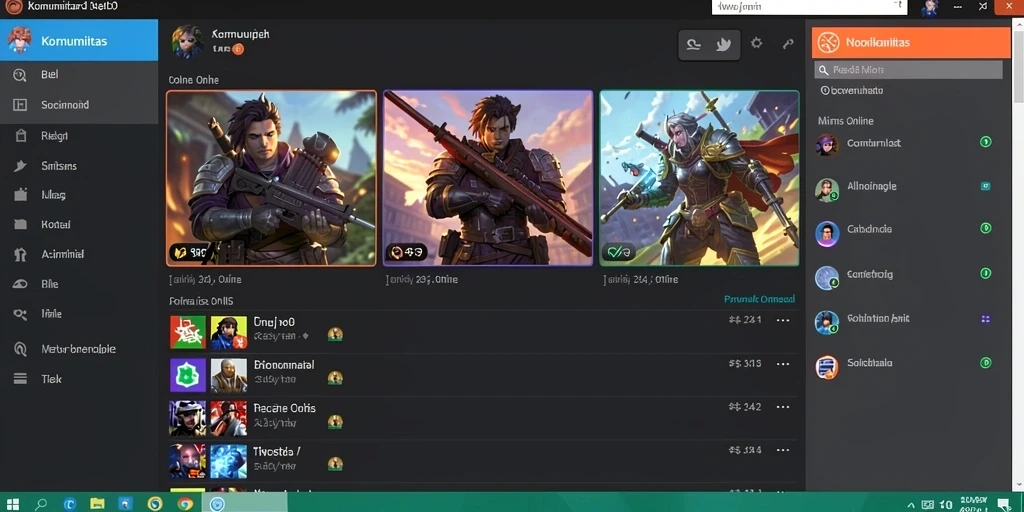Select the Komumiitas sidebar tab

[x=79, y=40]
